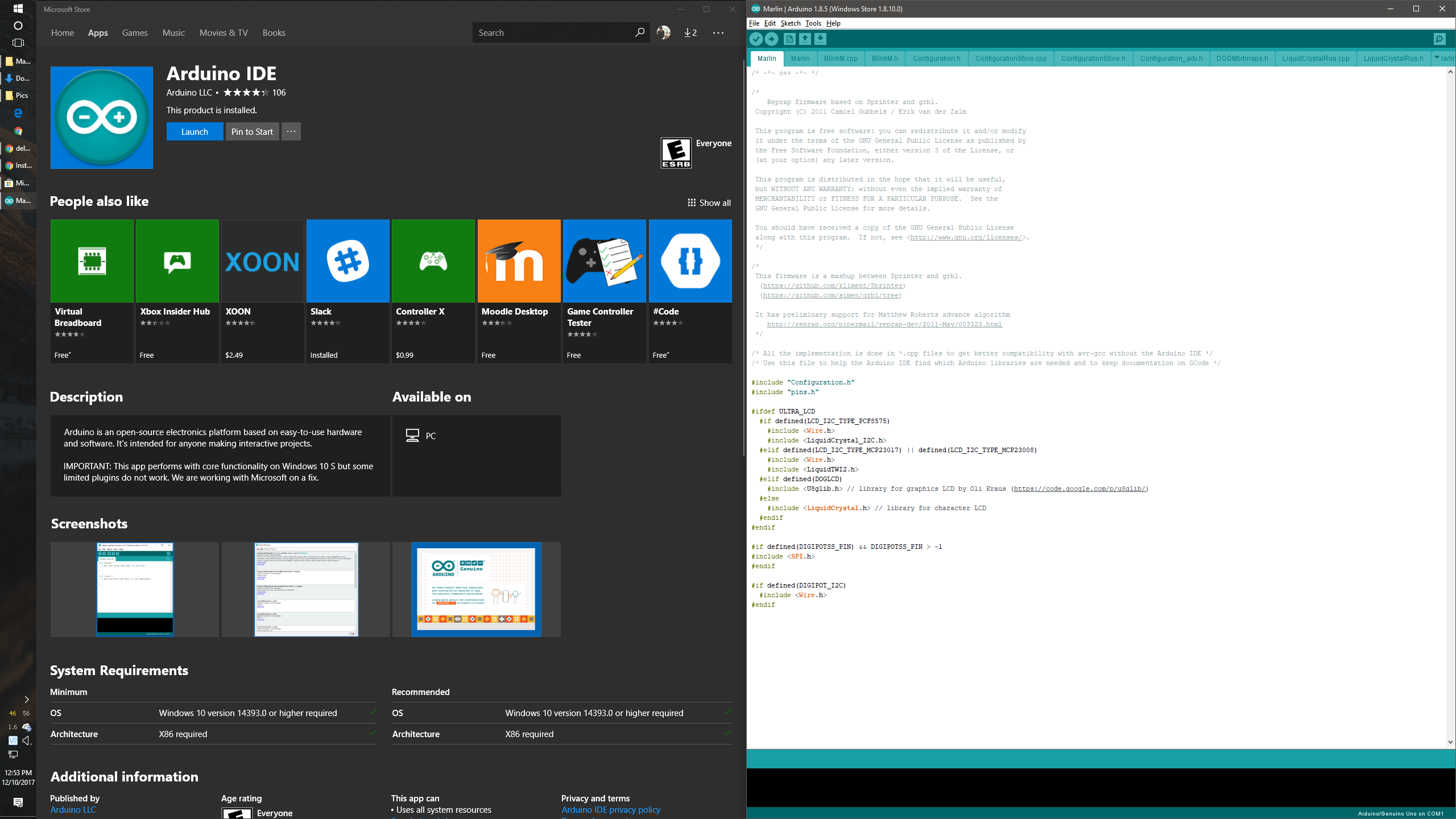1456x819 pixels.
Task: Open the Moodle Desktop app tile
Action: [x=519, y=291]
